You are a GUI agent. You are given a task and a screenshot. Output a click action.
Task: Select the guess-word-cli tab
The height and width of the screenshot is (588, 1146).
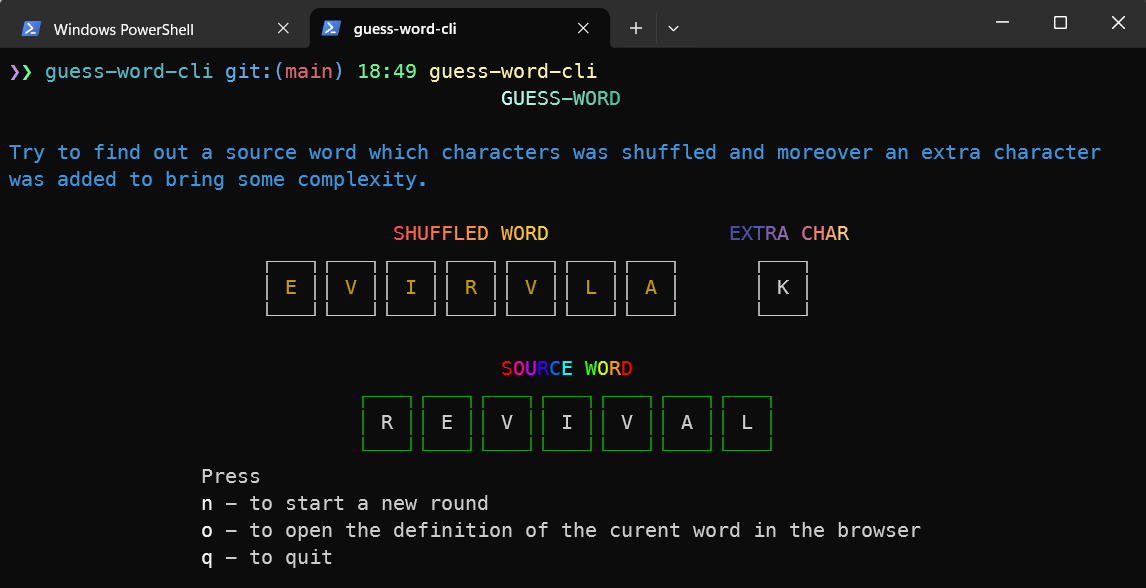[x=459, y=28]
